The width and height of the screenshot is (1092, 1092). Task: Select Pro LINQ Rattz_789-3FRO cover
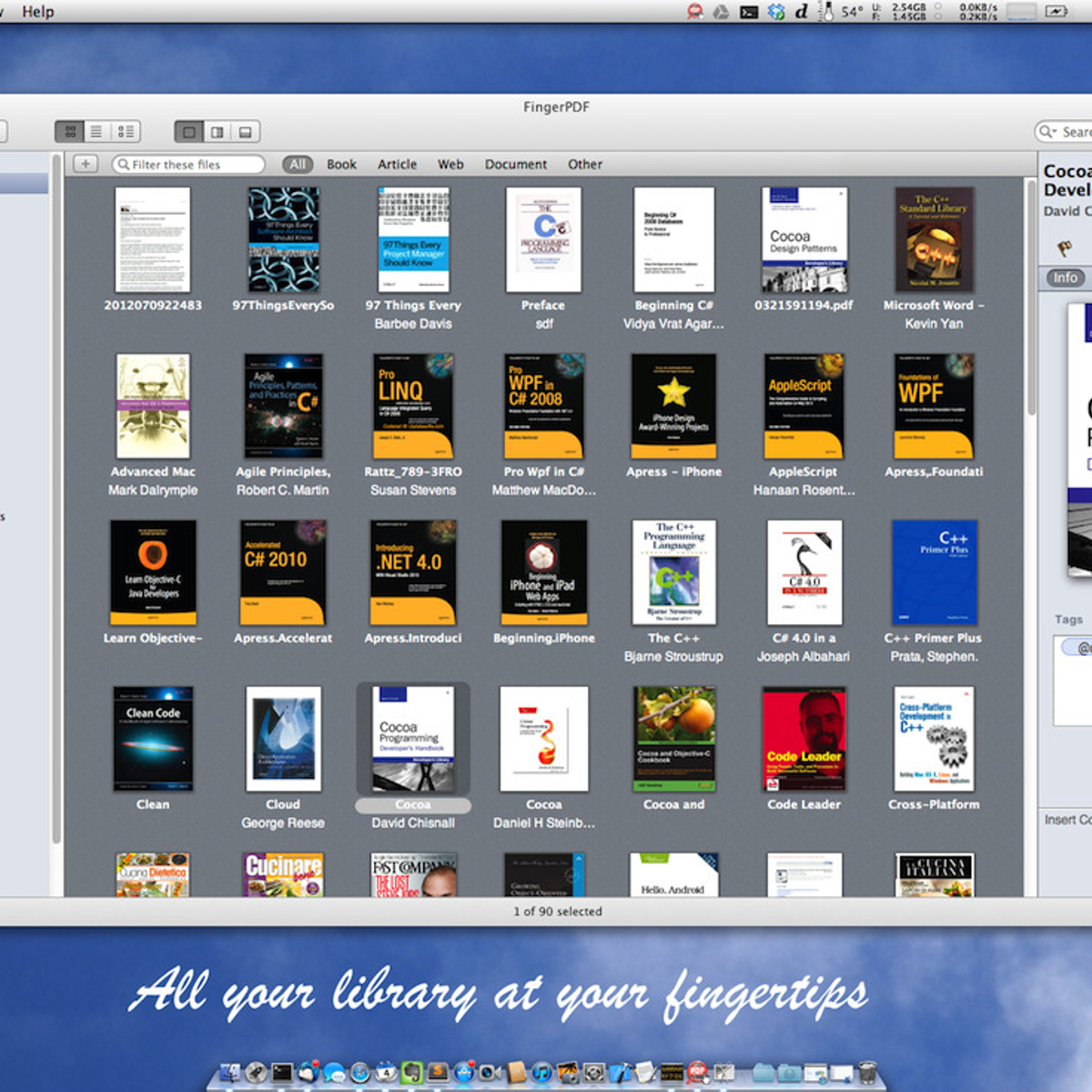coord(413,406)
